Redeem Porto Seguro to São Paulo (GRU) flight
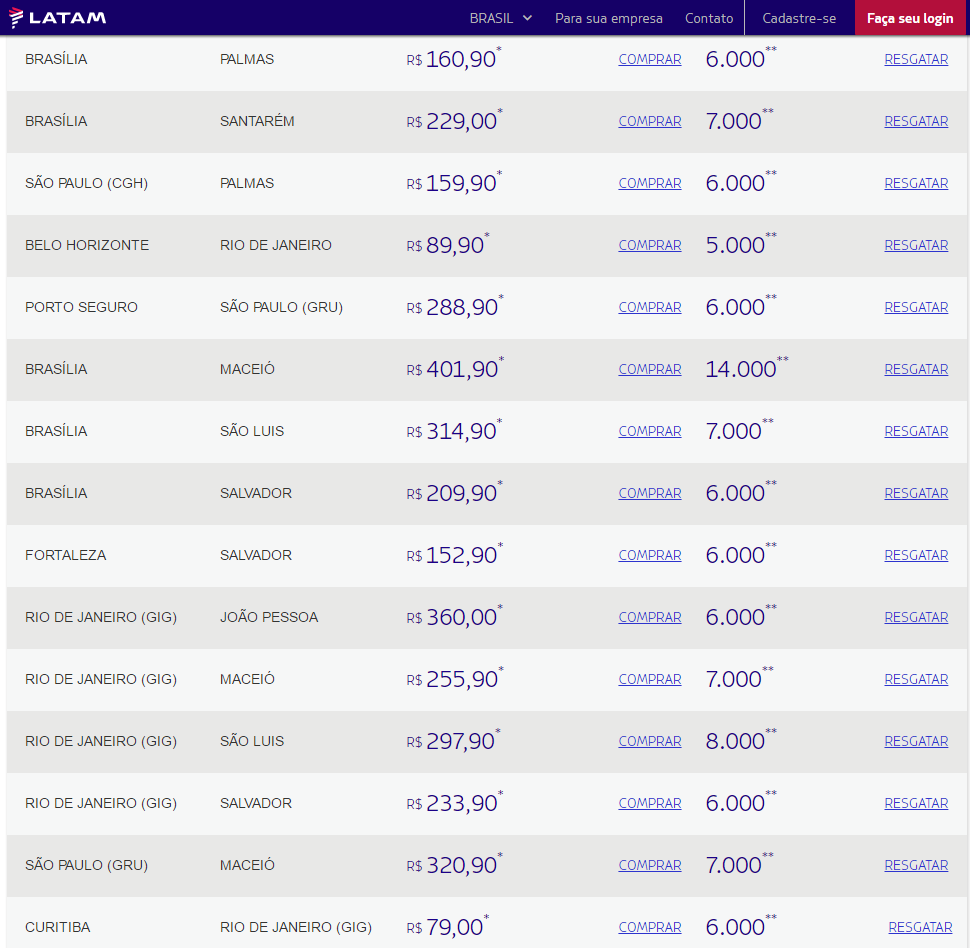The image size is (970, 948). coord(916,307)
